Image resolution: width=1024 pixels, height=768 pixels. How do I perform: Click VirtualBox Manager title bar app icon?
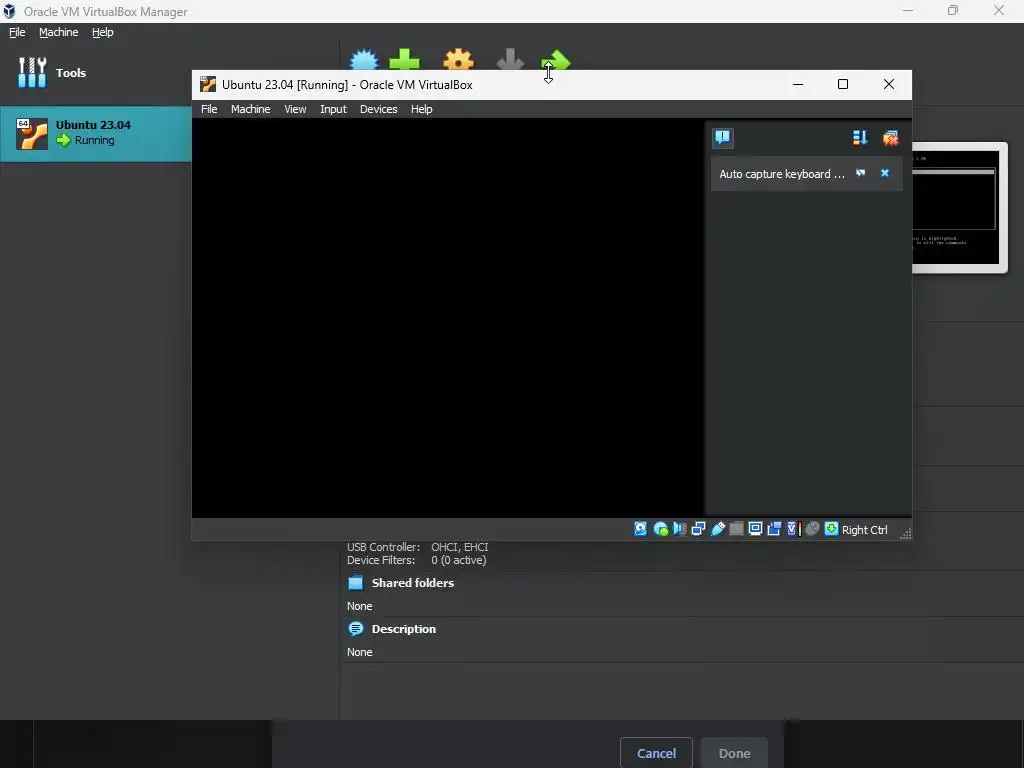click(x=9, y=11)
